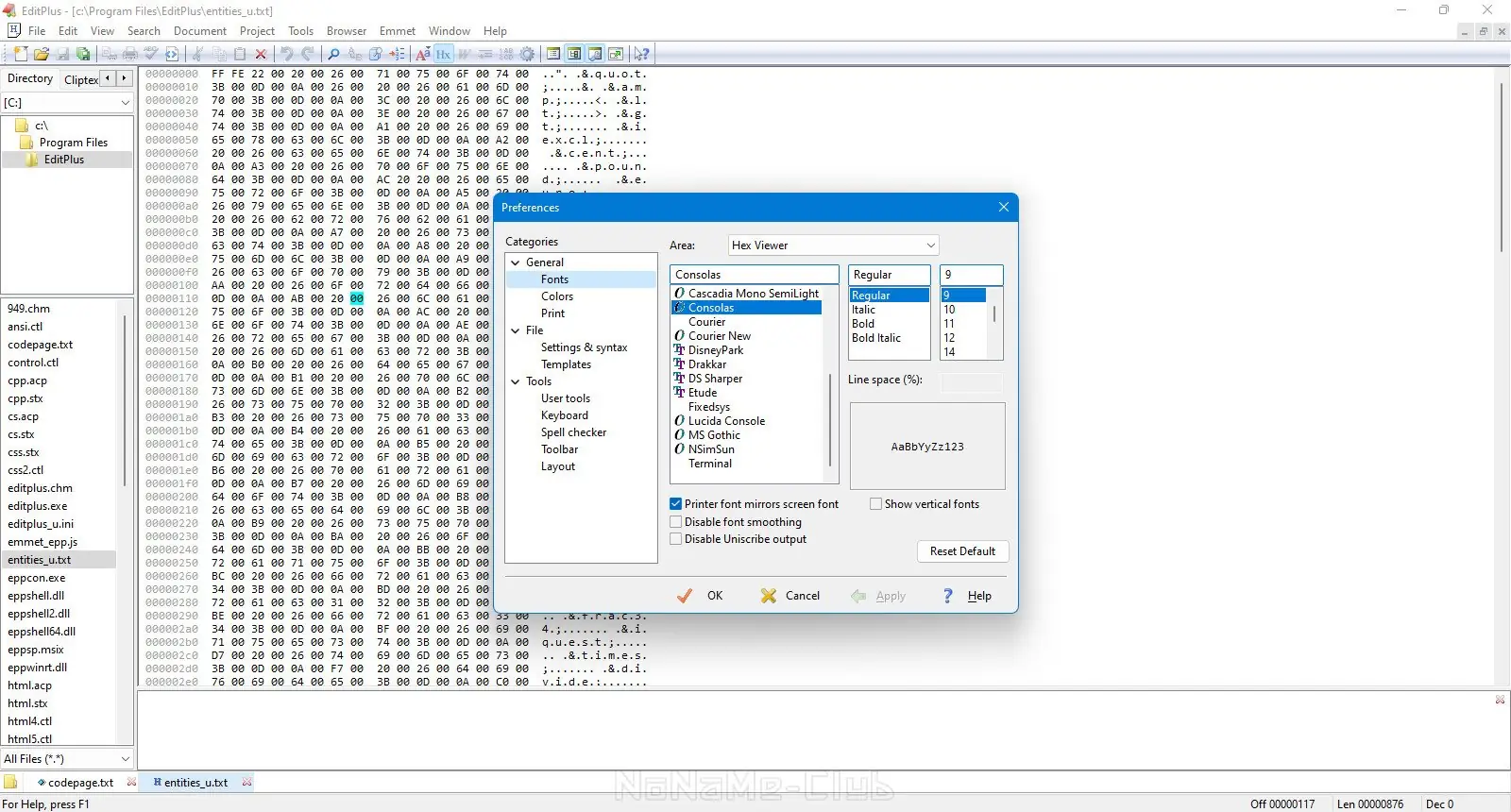Click the Paste clipboard toolbar icon
This screenshot has width=1511, height=812.
pyautogui.click(x=240, y=54)
